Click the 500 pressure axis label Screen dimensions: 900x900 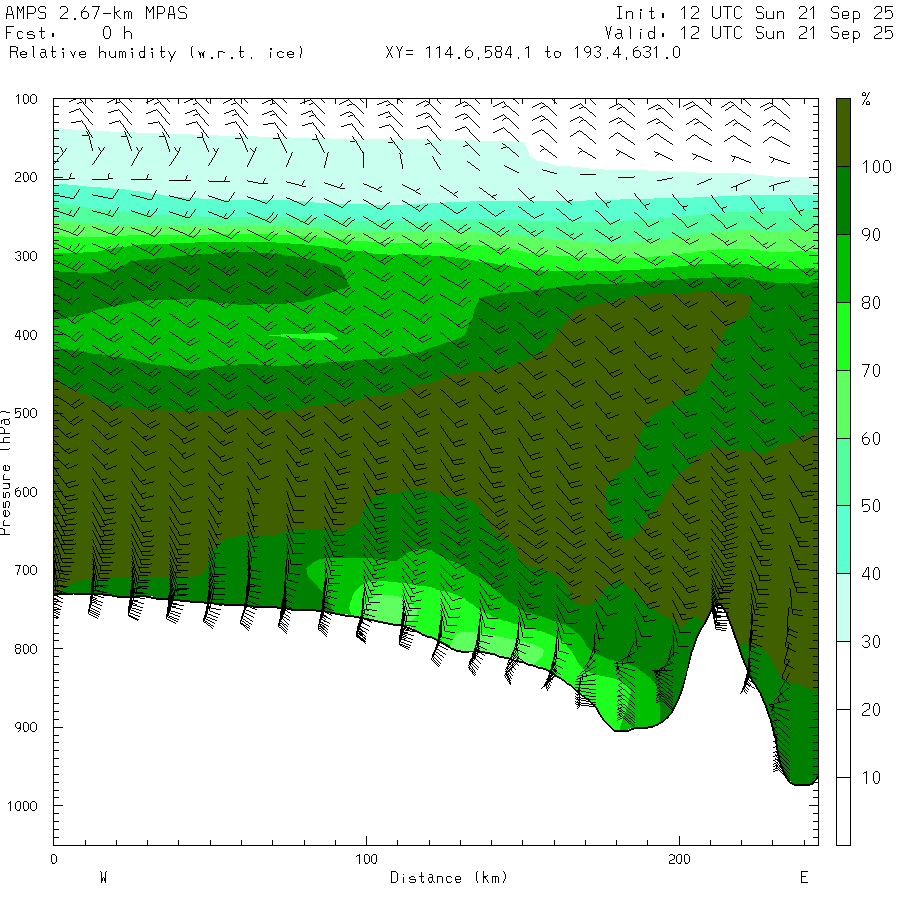point(26,413)
